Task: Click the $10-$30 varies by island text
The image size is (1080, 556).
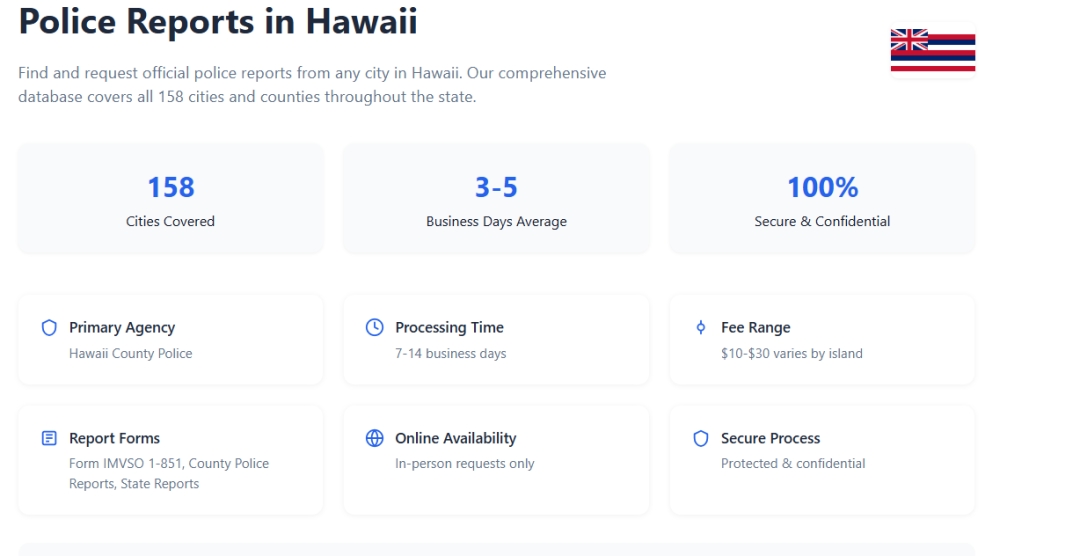Action: [x=791, y=353]
